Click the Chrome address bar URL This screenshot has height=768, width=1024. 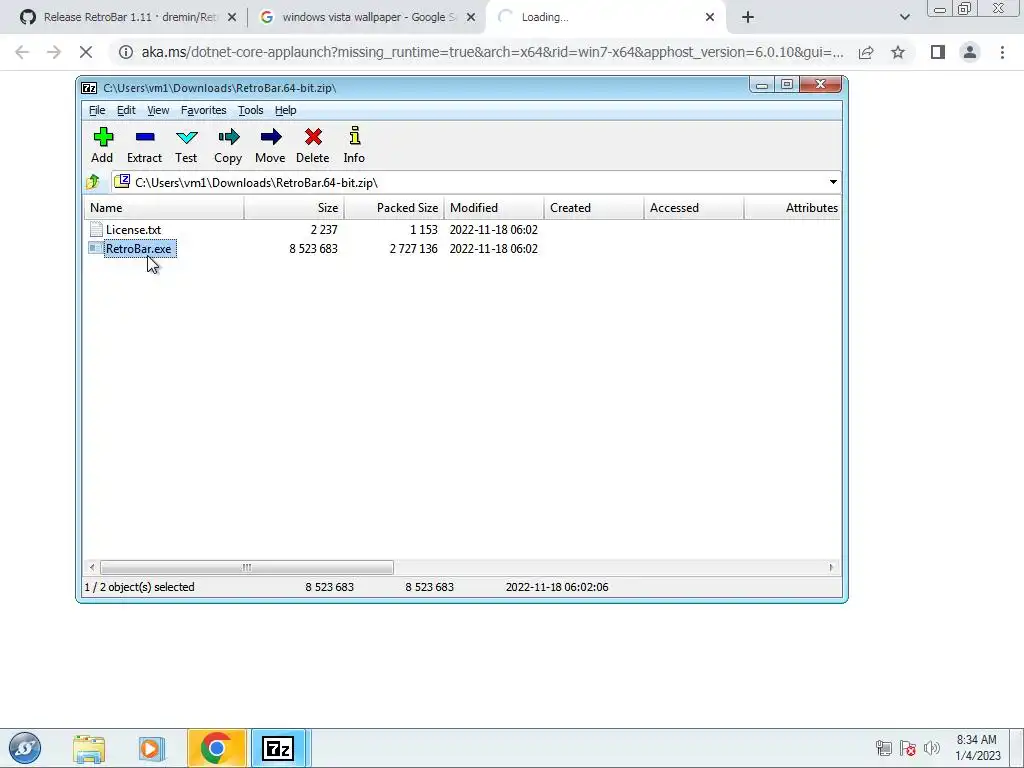click(x=492, y=52)
